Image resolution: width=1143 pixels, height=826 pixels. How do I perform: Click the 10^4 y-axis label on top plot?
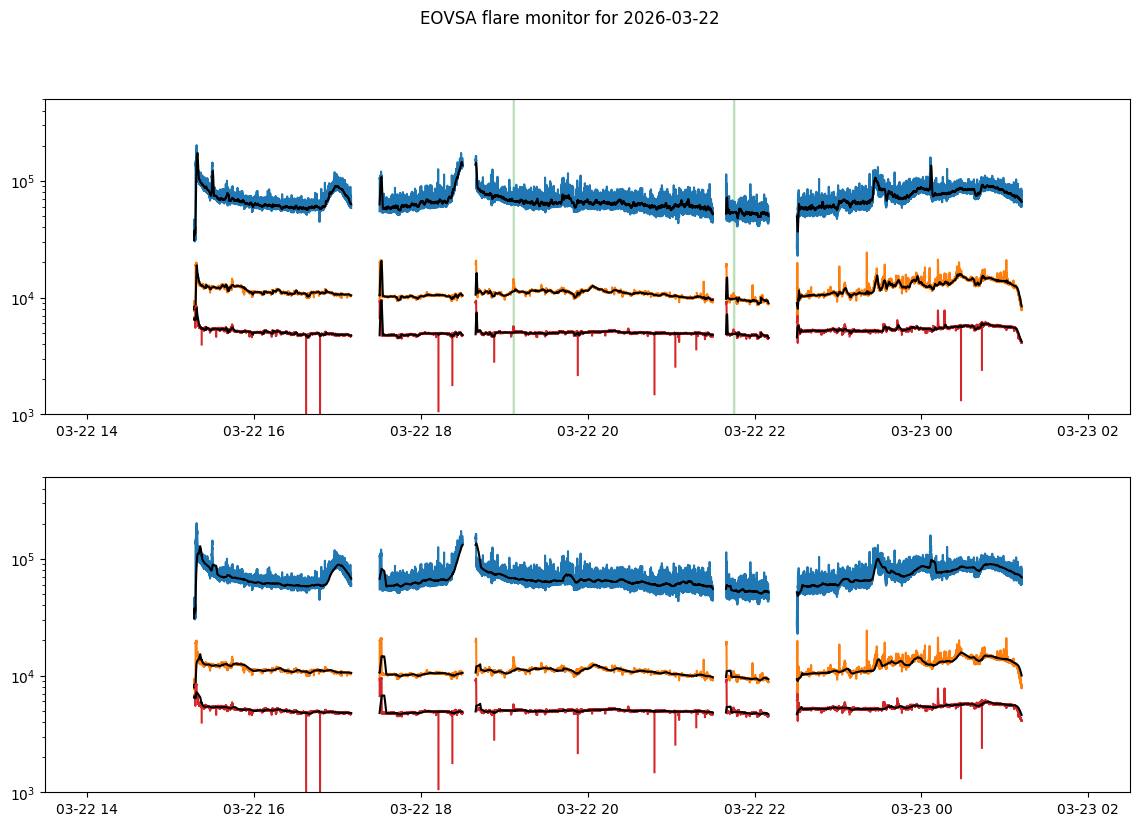[x=24, y=298]
